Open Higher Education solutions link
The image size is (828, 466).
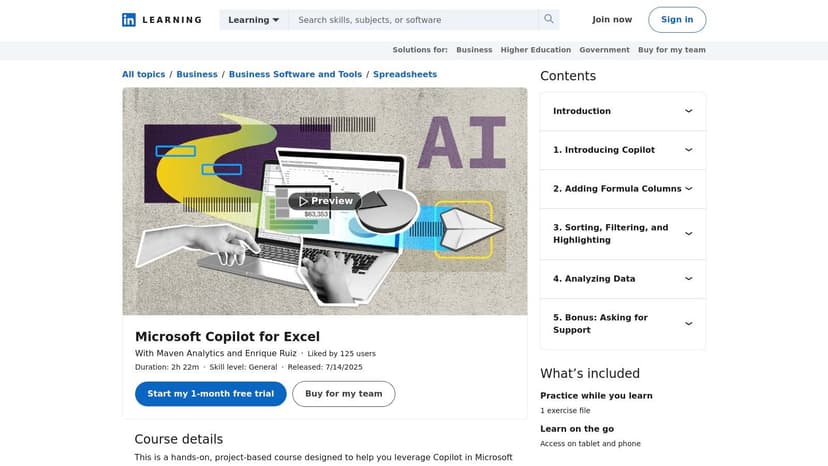point(535,50)
